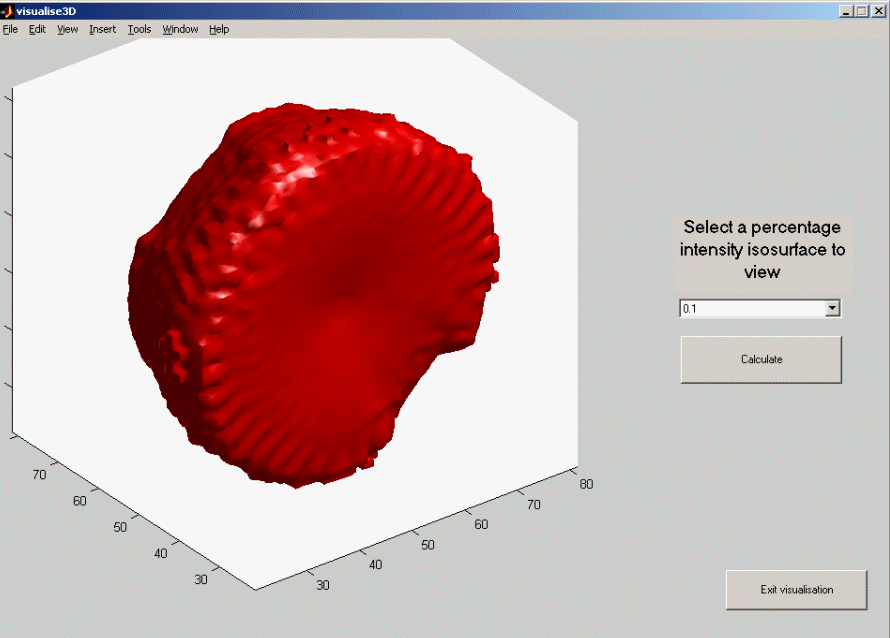The height and width of the screenshot is (638, 890).
Task: Open the Tools menu
Action: tap(139, 29)
